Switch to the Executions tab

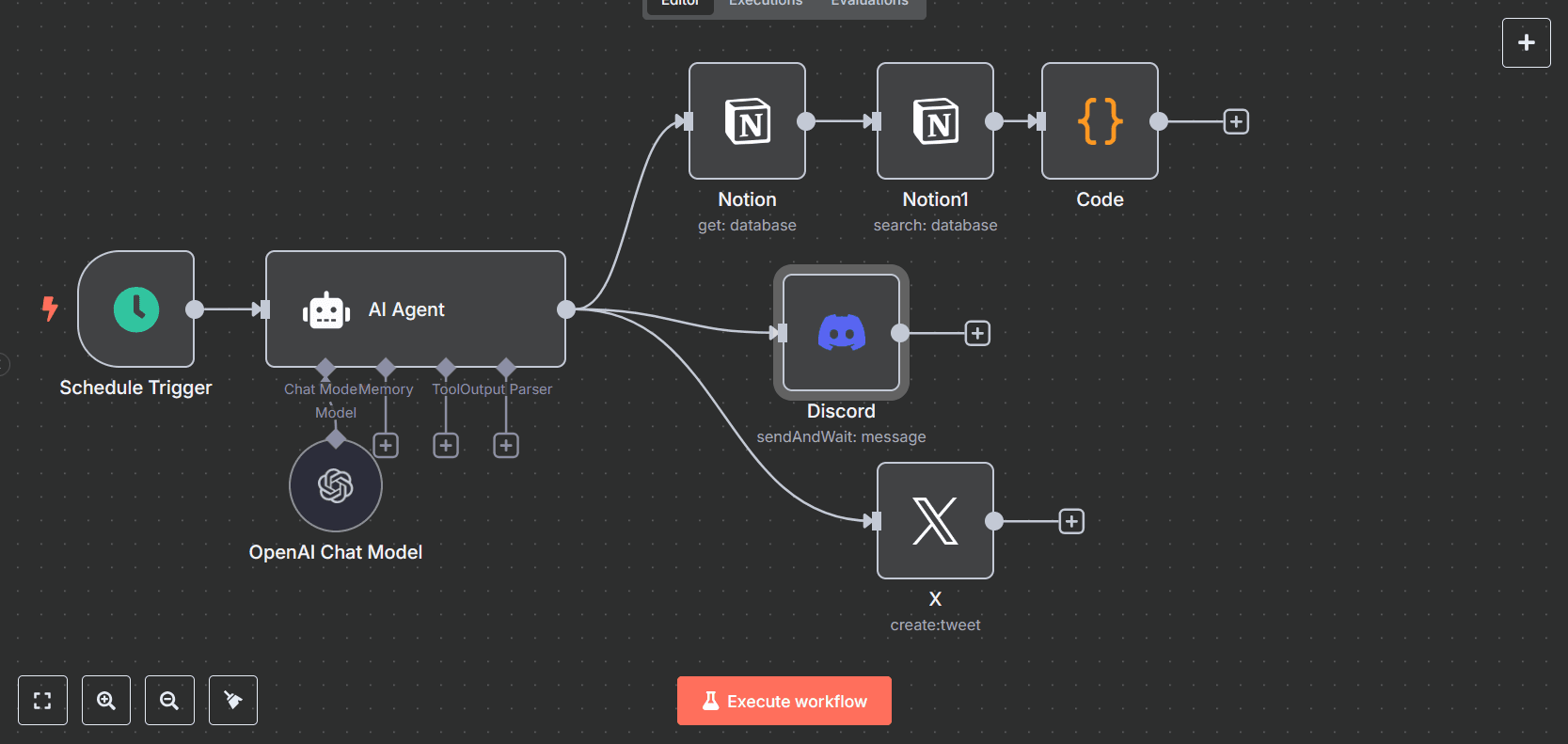click(x=766, y=4)
